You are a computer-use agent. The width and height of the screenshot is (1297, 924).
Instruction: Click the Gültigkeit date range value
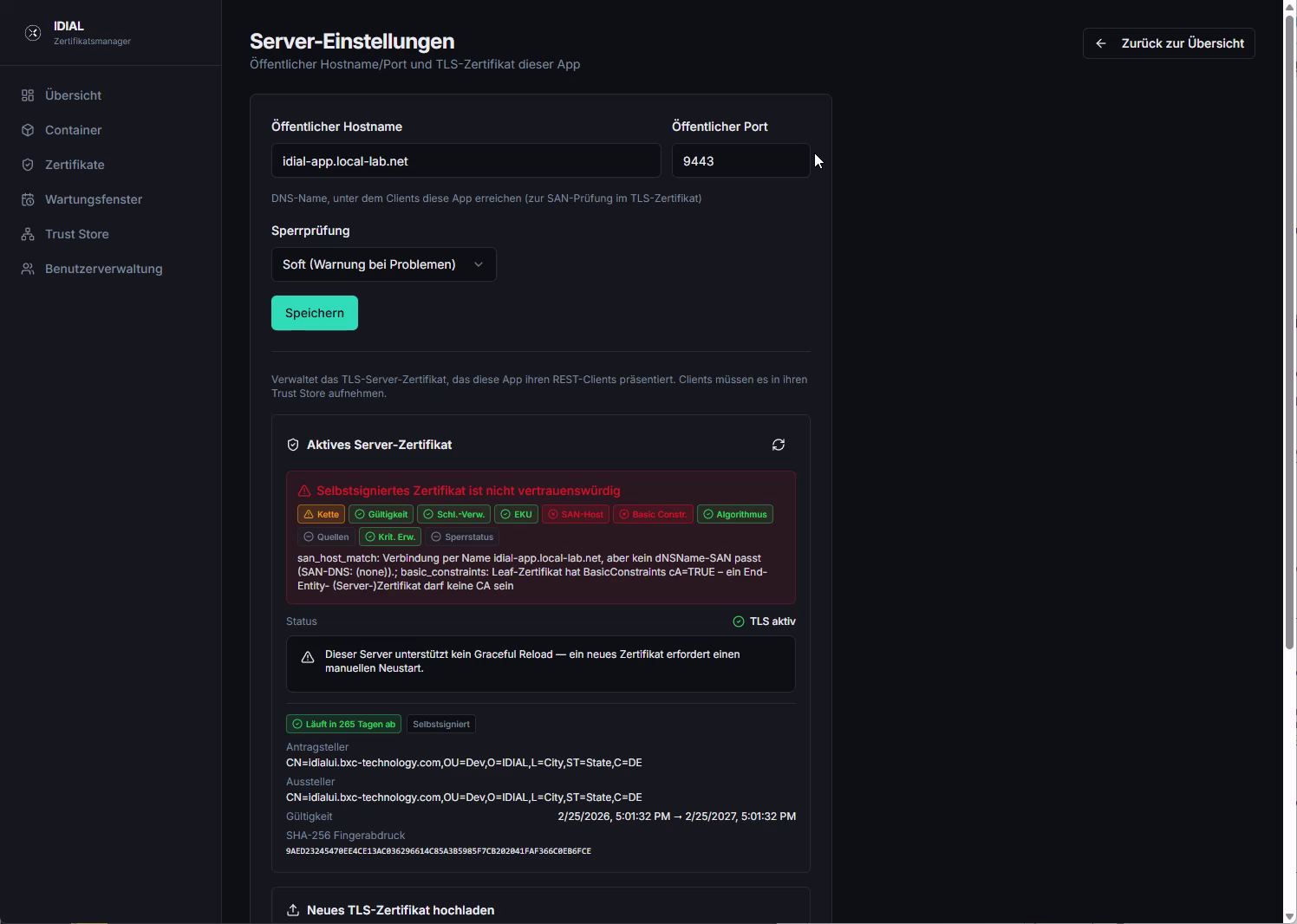(x=676, y=817)
